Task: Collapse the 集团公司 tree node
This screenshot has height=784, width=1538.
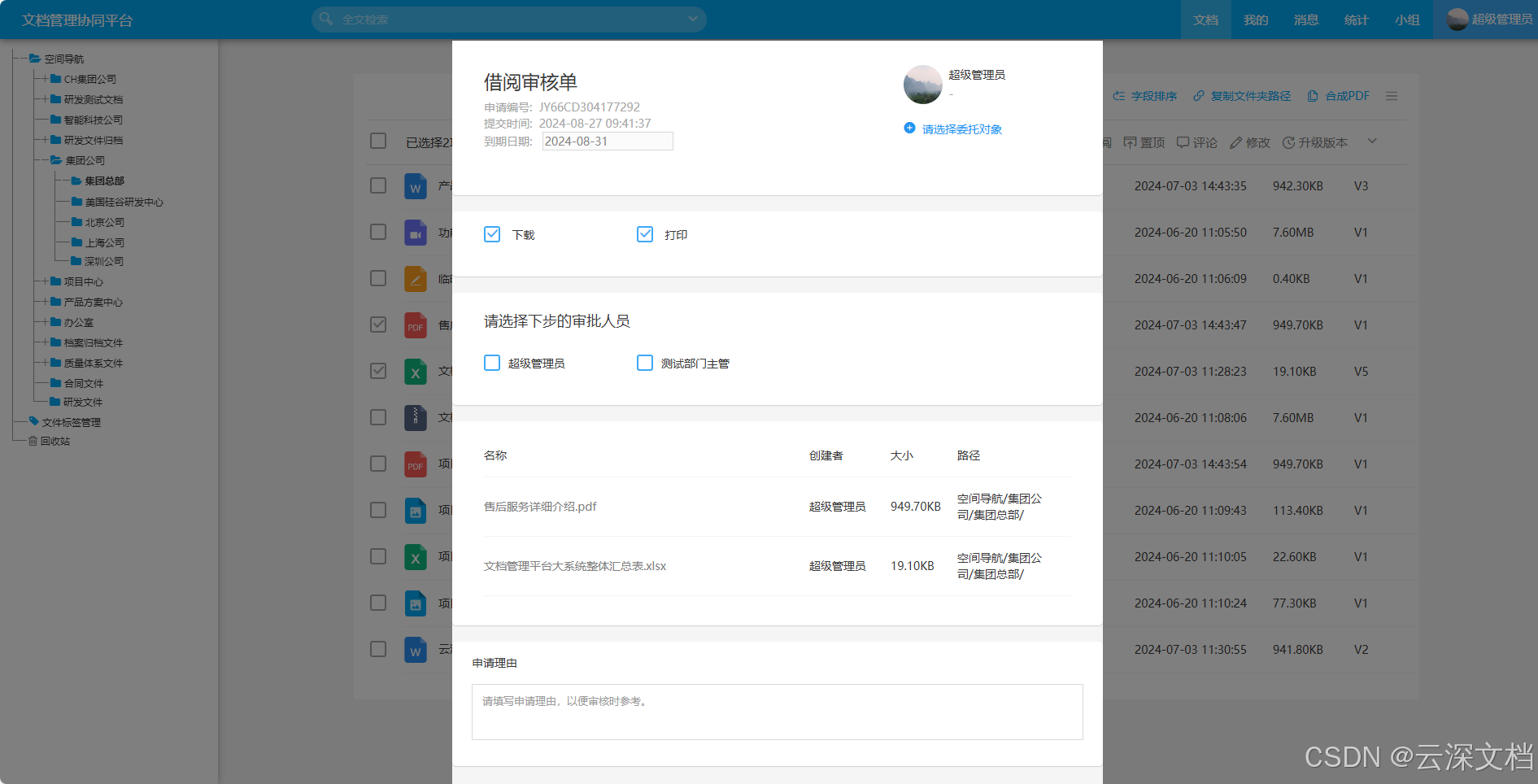Action: (x=44, y=160)
